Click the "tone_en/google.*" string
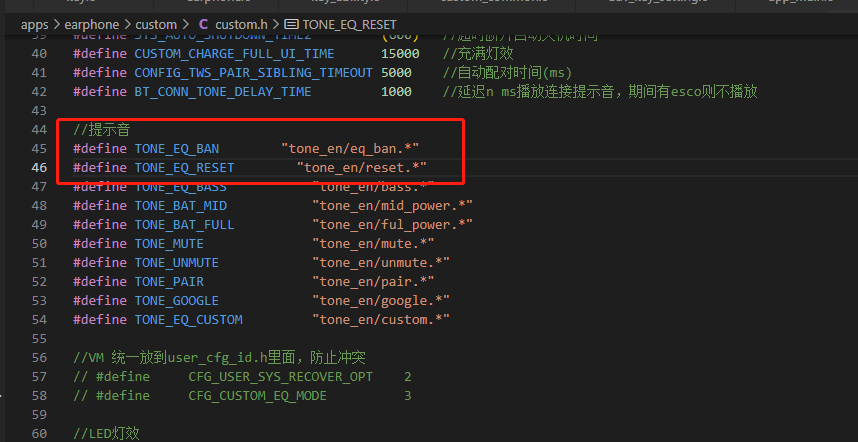This screenshot has width=858, height=442. coord(381,301)
